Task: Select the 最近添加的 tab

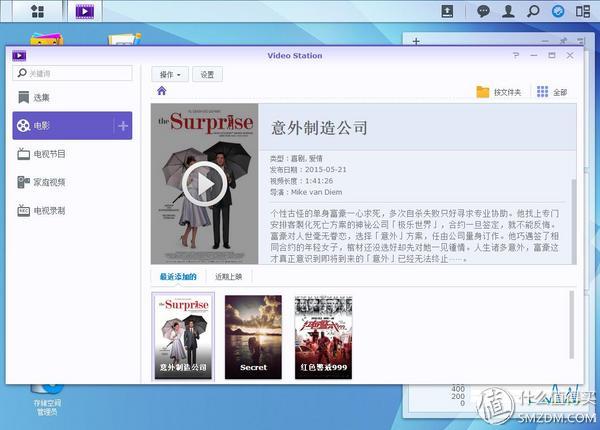Action: click(178, 277)
